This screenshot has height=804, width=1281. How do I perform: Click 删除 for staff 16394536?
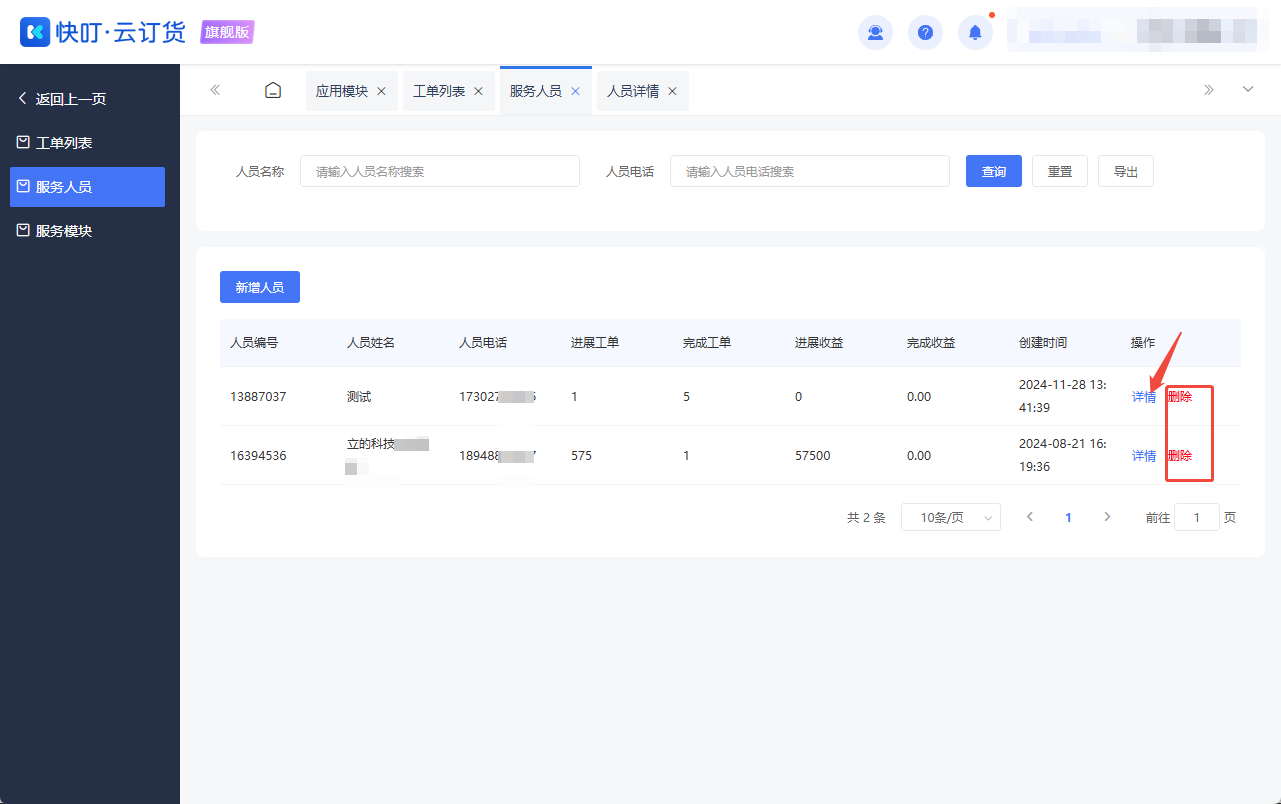(1180, 456)
